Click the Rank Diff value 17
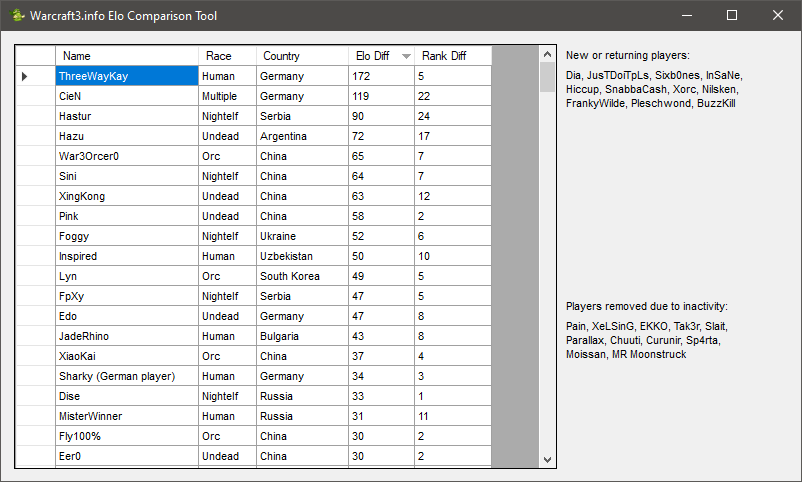Screen dimensions: 802x482 coord(453,136)
